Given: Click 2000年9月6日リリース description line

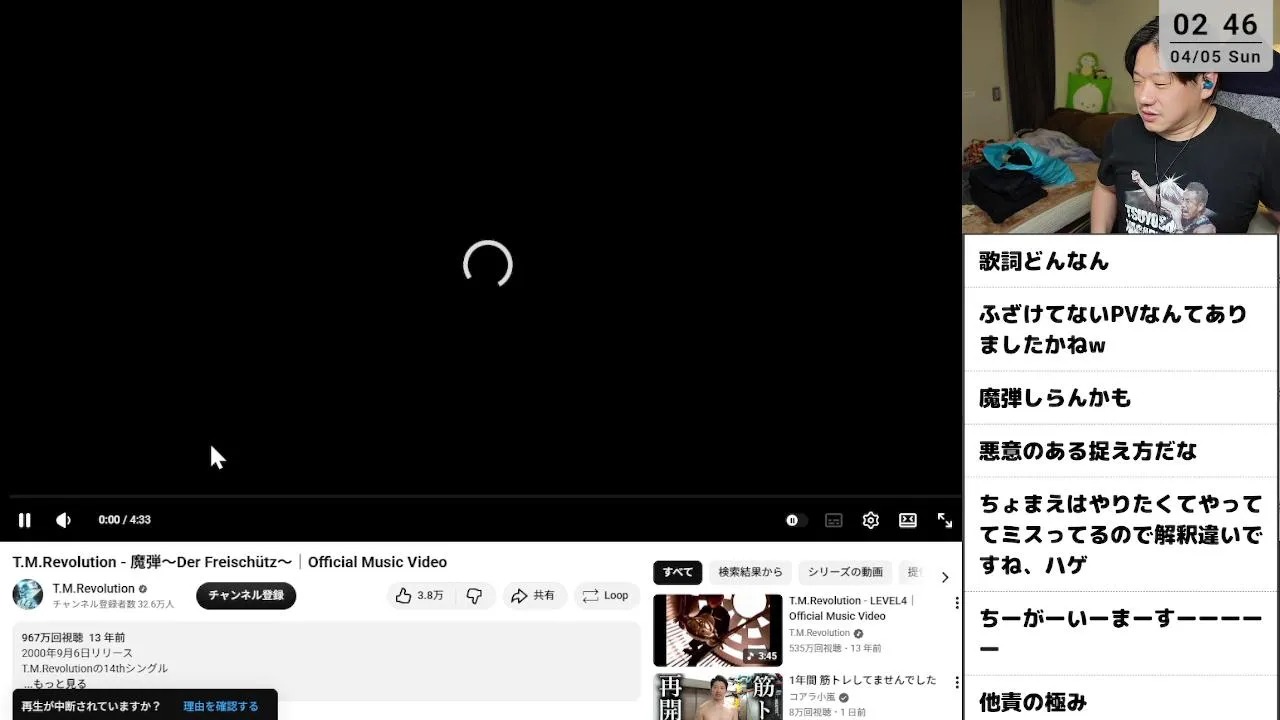Looking at the screenshot, I should (77, 653).
